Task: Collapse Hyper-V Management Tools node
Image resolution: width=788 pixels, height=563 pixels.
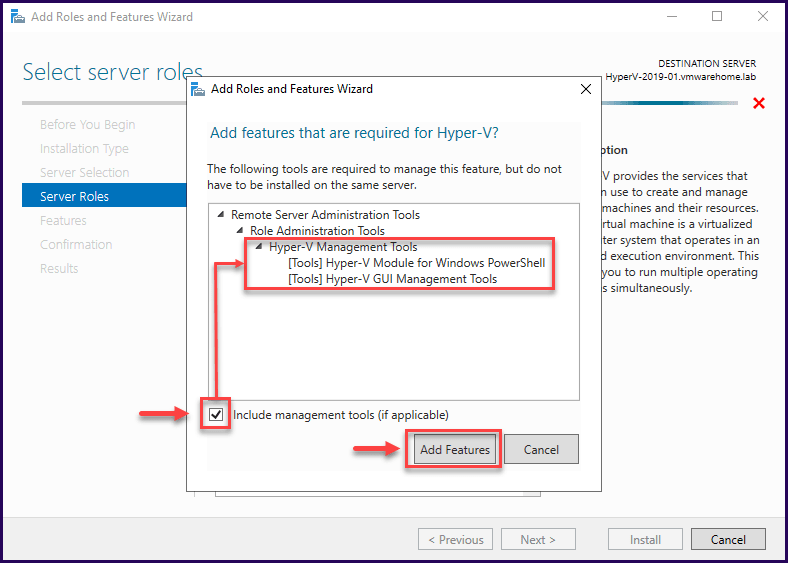Action: pos(259,247)
